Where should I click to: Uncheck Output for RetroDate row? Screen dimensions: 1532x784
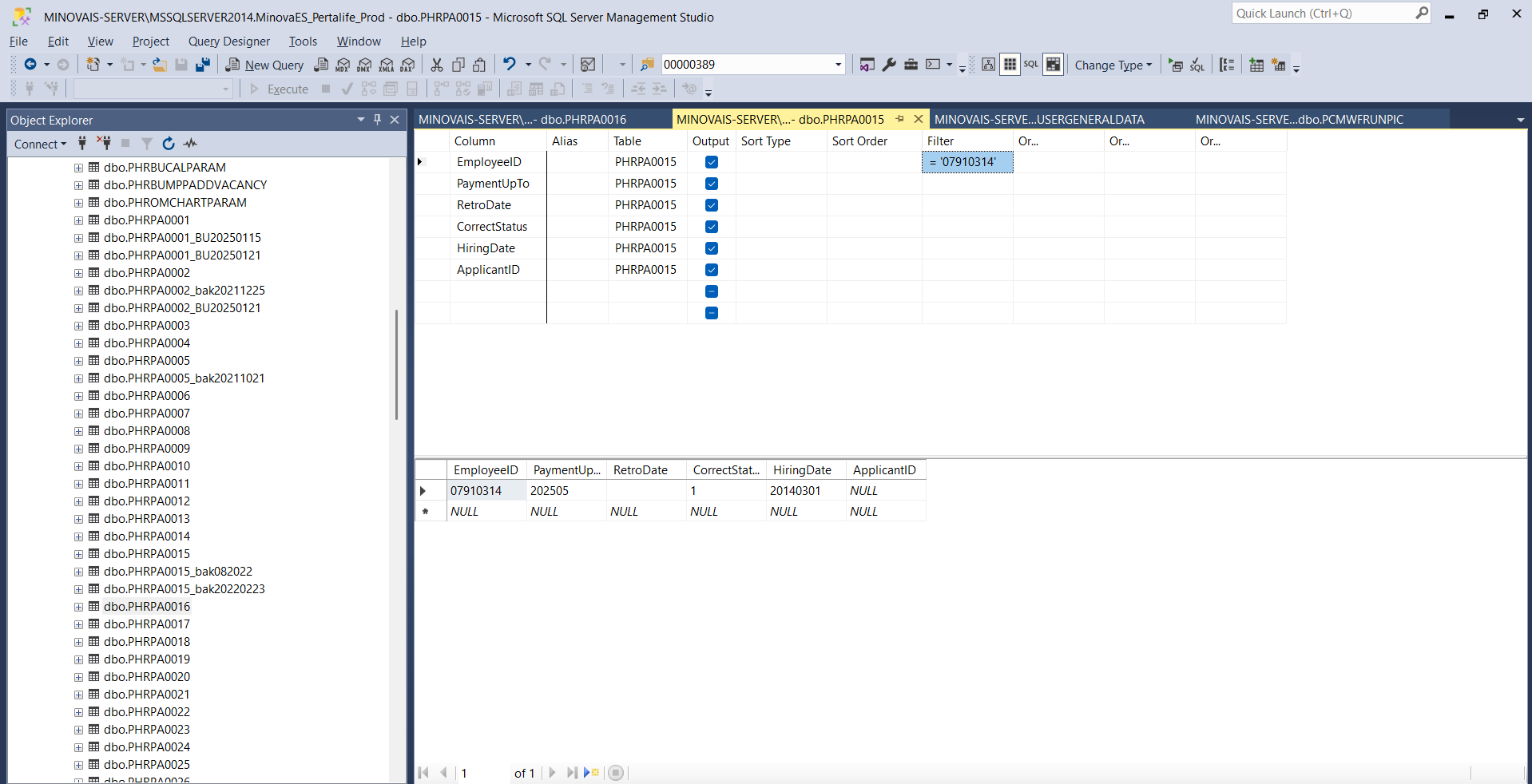(x=712, y=205)
